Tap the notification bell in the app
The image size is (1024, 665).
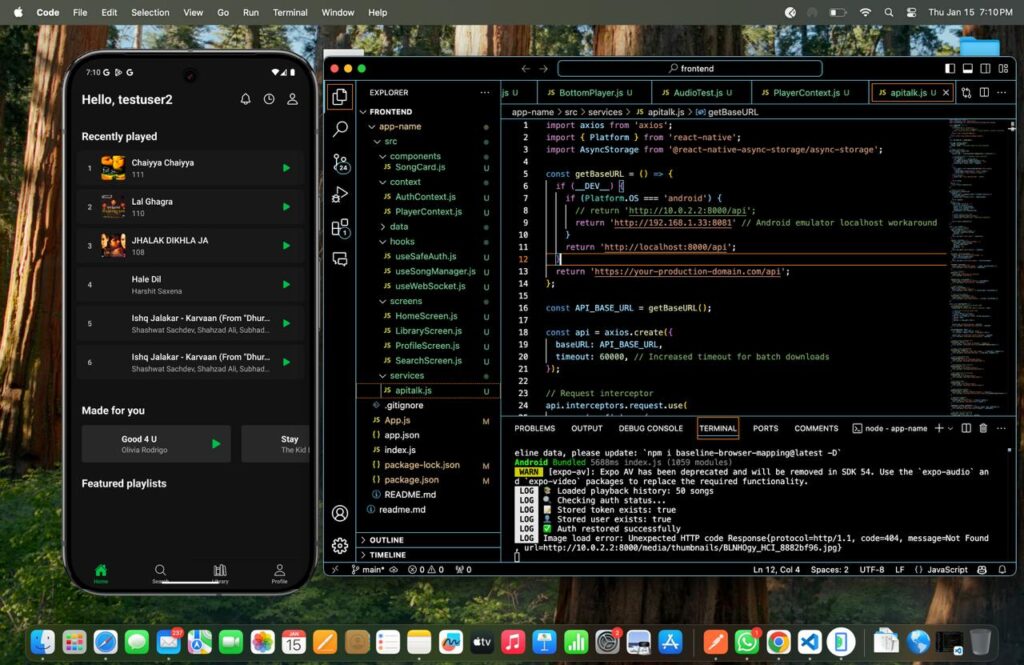(245, 99)
